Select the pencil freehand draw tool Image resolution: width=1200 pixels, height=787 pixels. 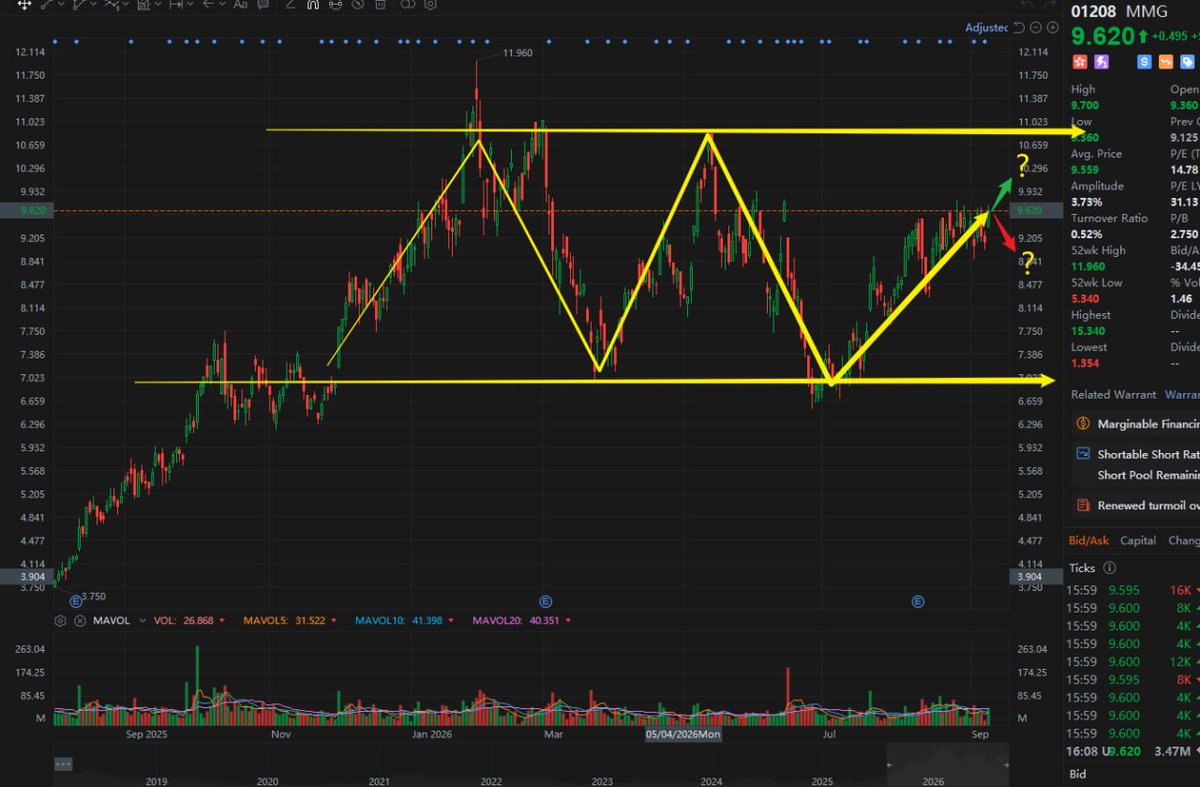click(x=291, y=4)
